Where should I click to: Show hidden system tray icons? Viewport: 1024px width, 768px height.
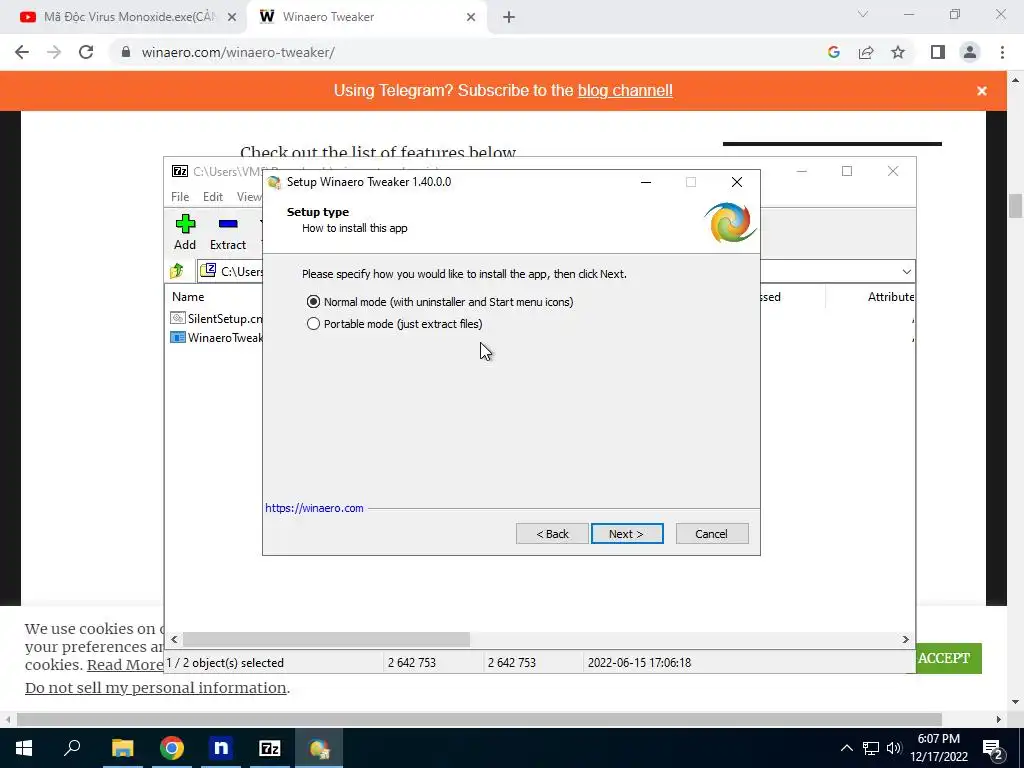tap(846, 748)
